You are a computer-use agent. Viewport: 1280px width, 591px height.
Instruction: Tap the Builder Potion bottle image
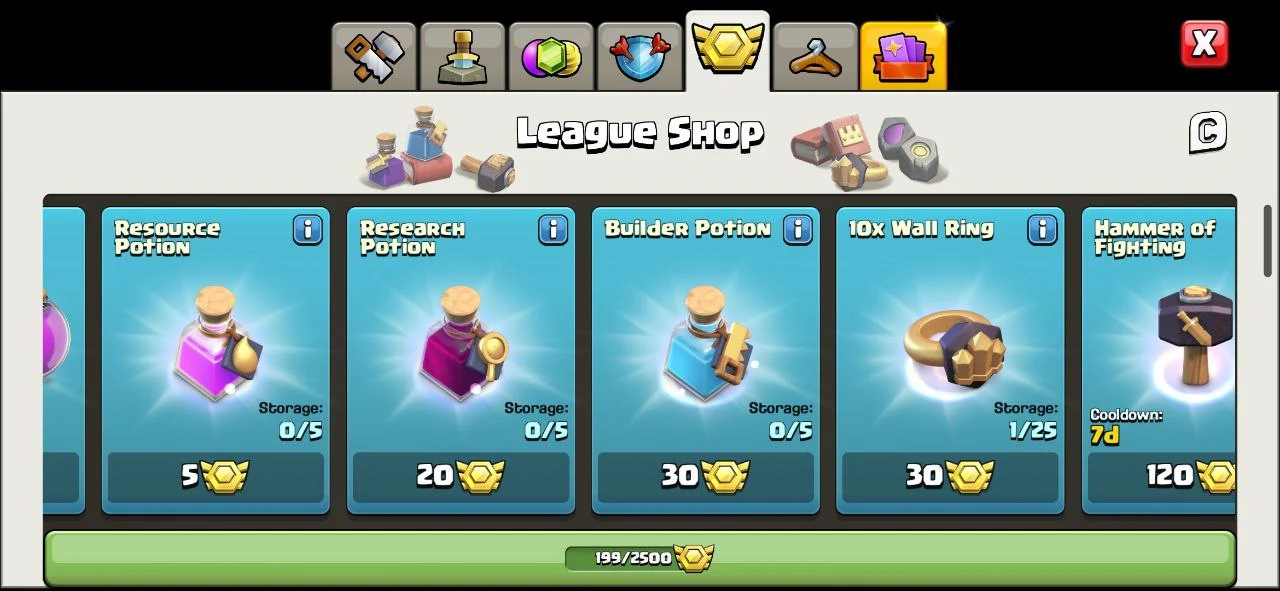[706, 343]
